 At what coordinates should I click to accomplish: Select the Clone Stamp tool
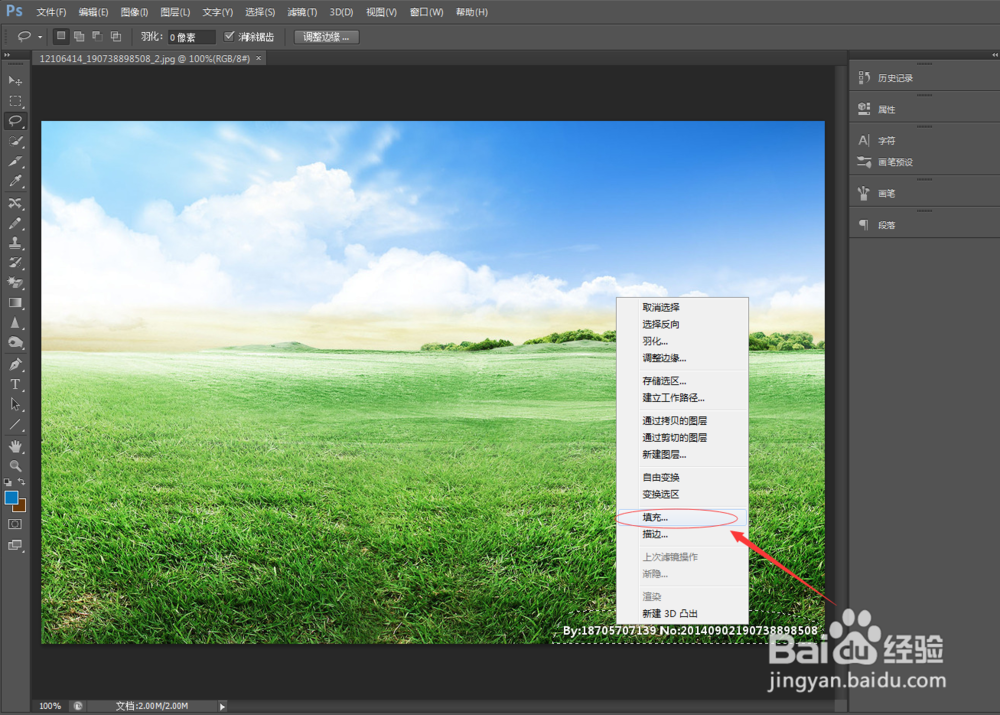(x=15, y=243)
